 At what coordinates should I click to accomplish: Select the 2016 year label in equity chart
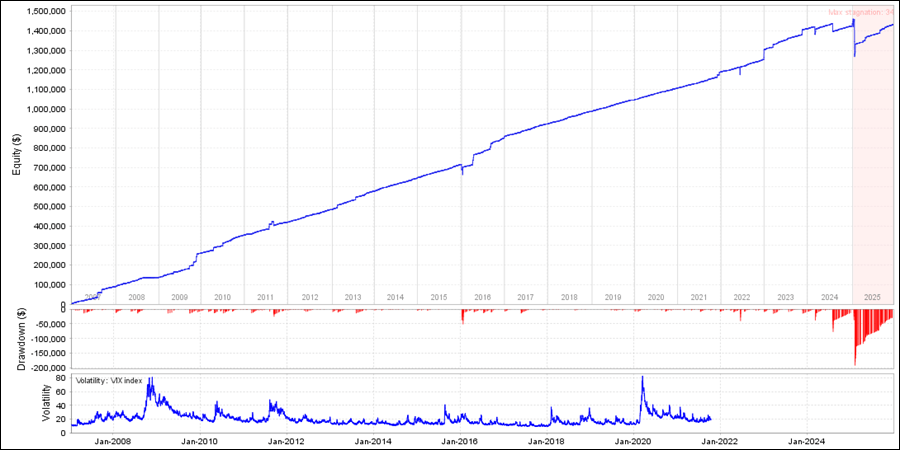pos(482,298)
